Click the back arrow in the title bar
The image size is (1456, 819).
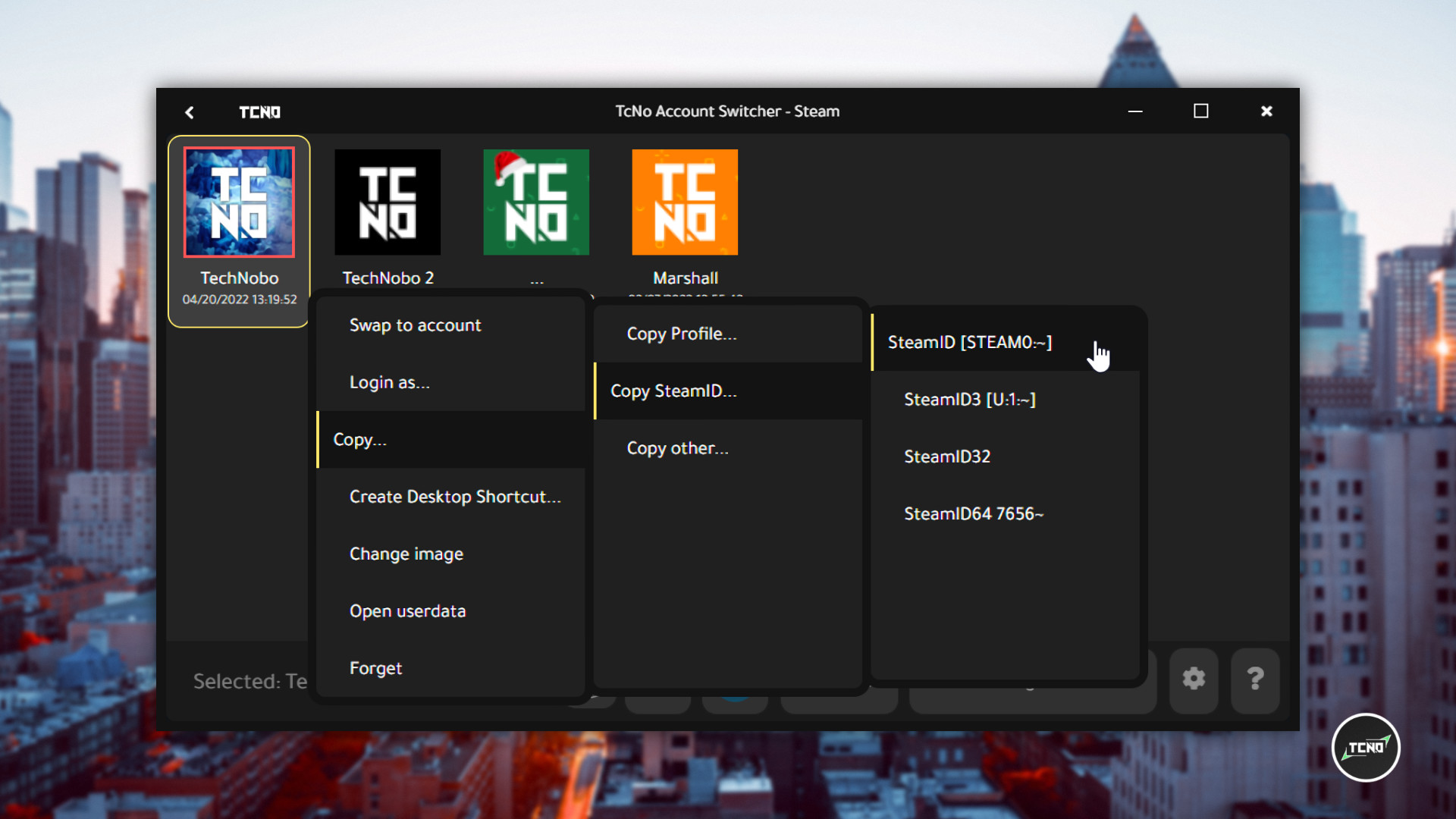[190, 111]
